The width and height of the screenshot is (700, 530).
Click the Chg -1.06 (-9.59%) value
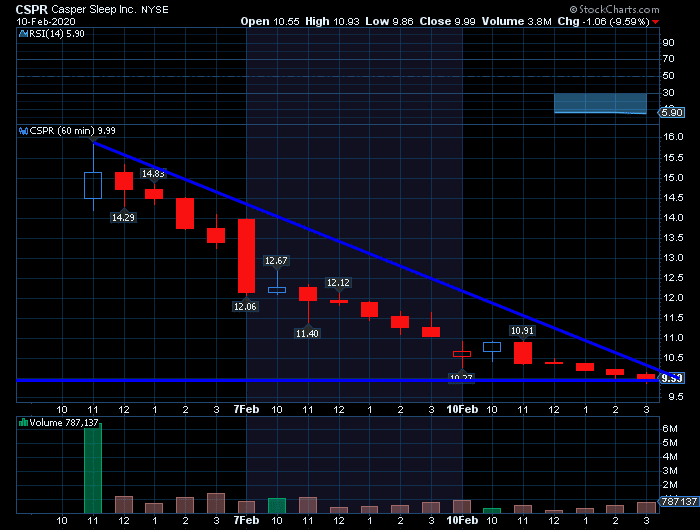604,21
